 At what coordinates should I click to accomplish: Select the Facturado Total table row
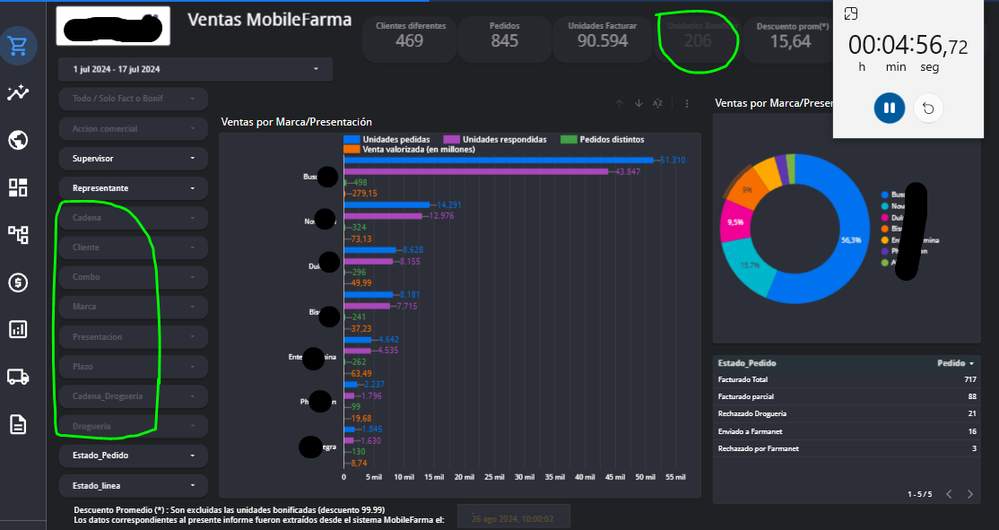[847, 380]
